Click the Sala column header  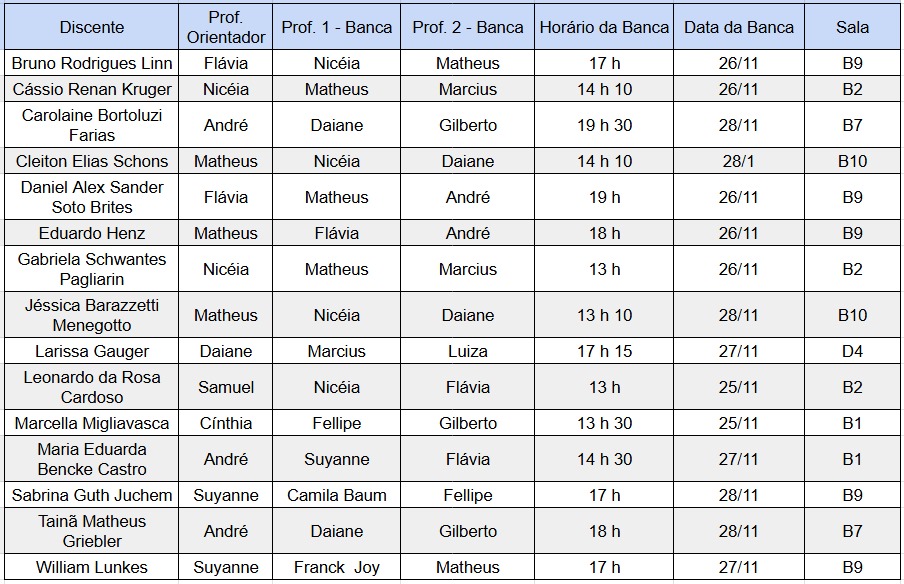[852, 27]
